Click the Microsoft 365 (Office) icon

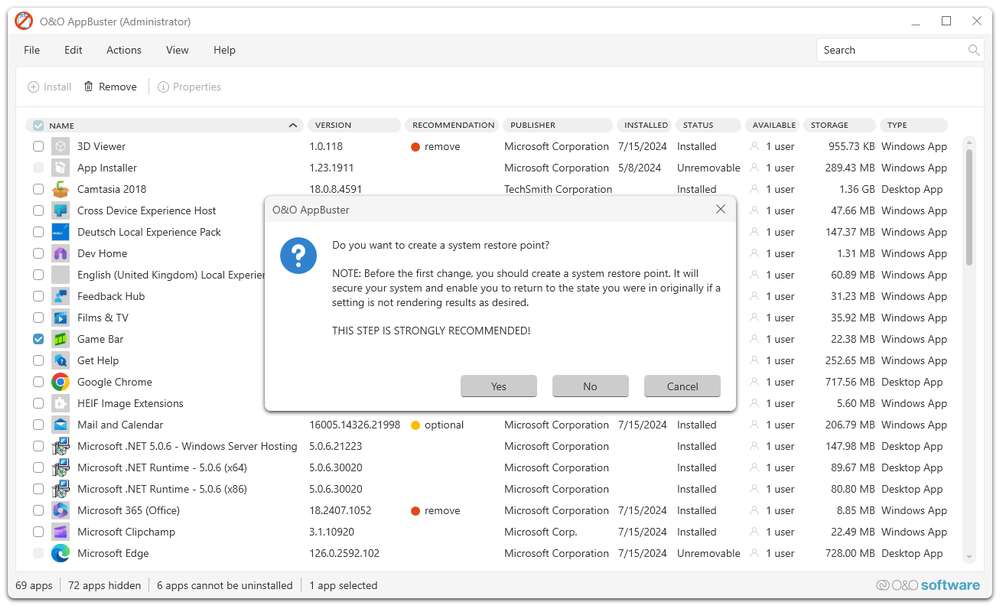[x=60, y=510]
